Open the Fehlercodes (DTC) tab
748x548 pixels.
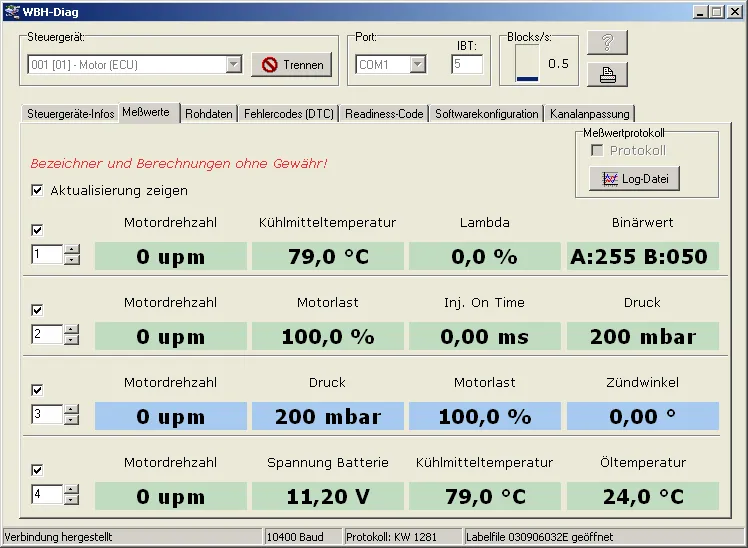(x=289, y=114)
